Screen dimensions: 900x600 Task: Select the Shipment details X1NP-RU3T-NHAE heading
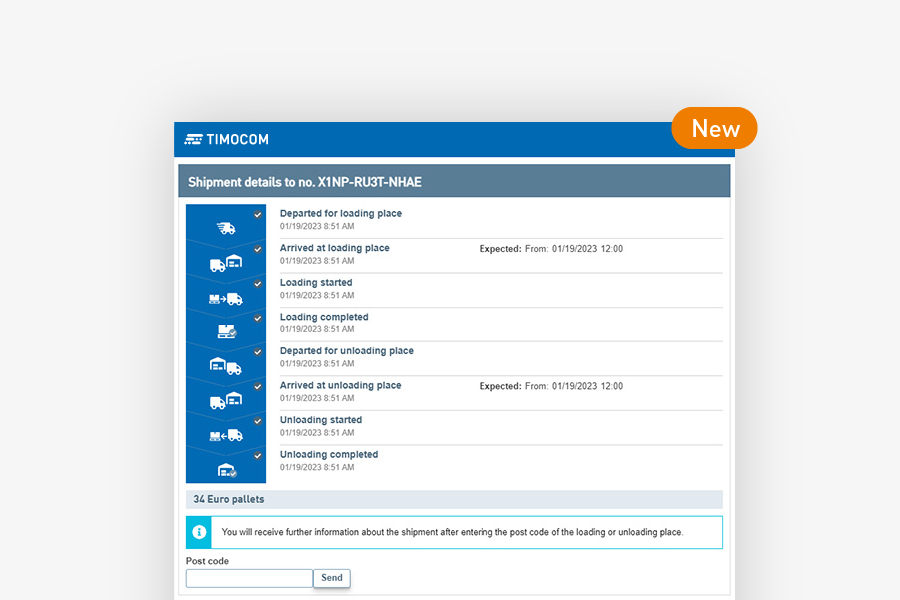[305, 182]
